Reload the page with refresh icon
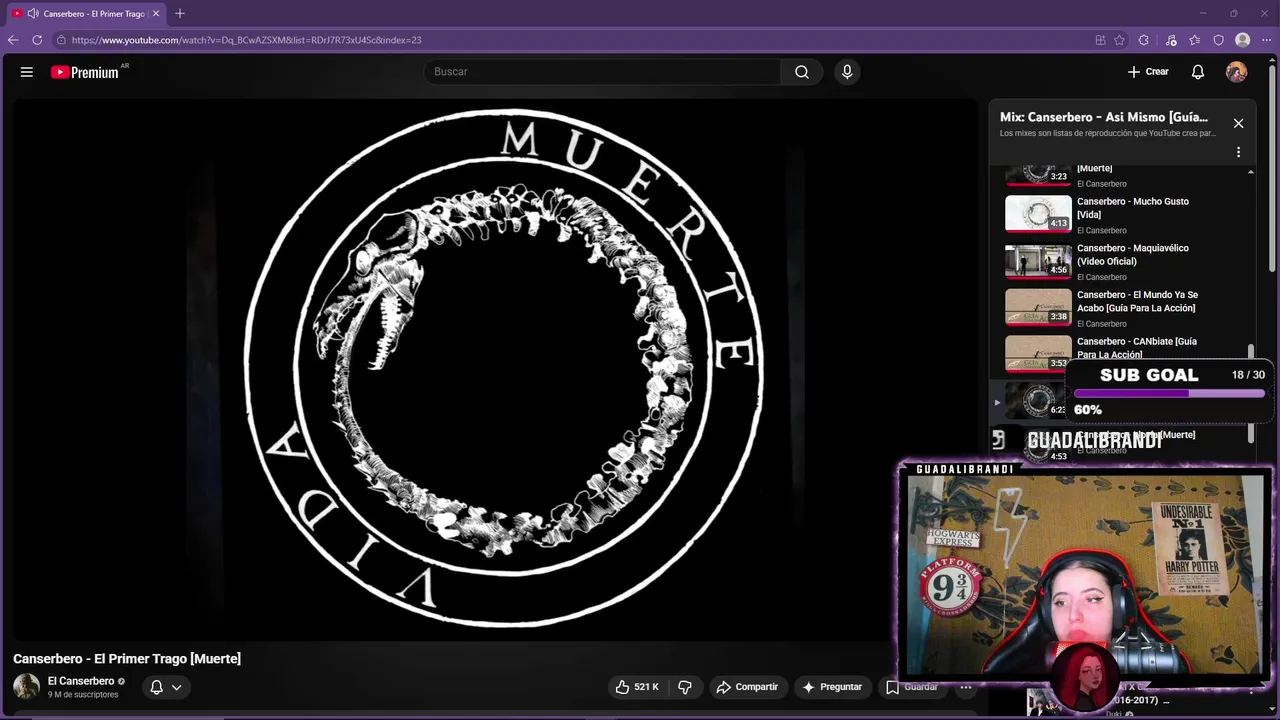 [37, 40]
